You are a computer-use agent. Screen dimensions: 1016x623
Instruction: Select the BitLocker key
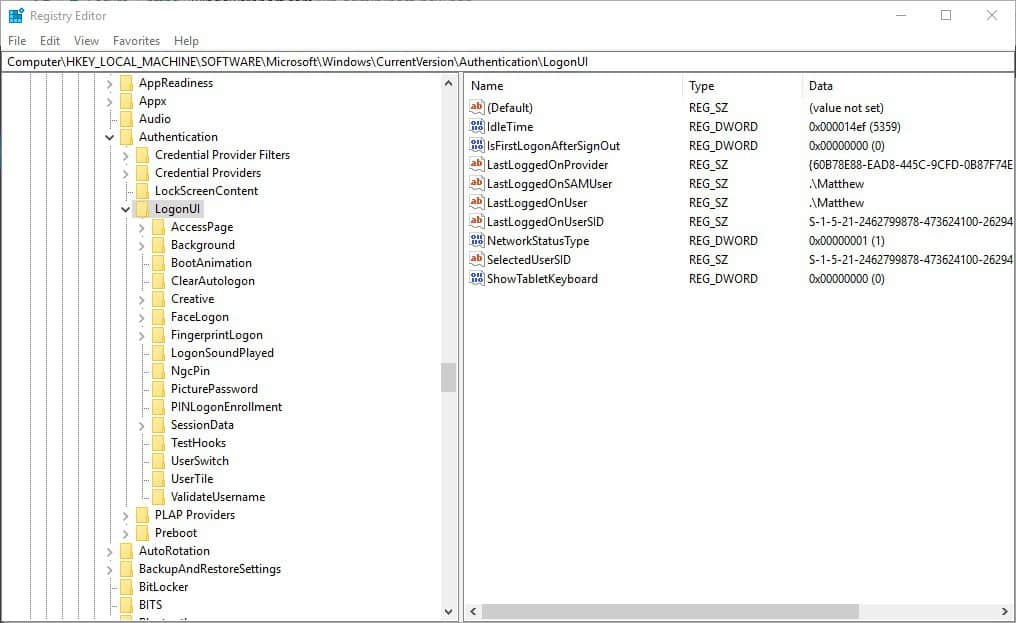tap(163, 587)
